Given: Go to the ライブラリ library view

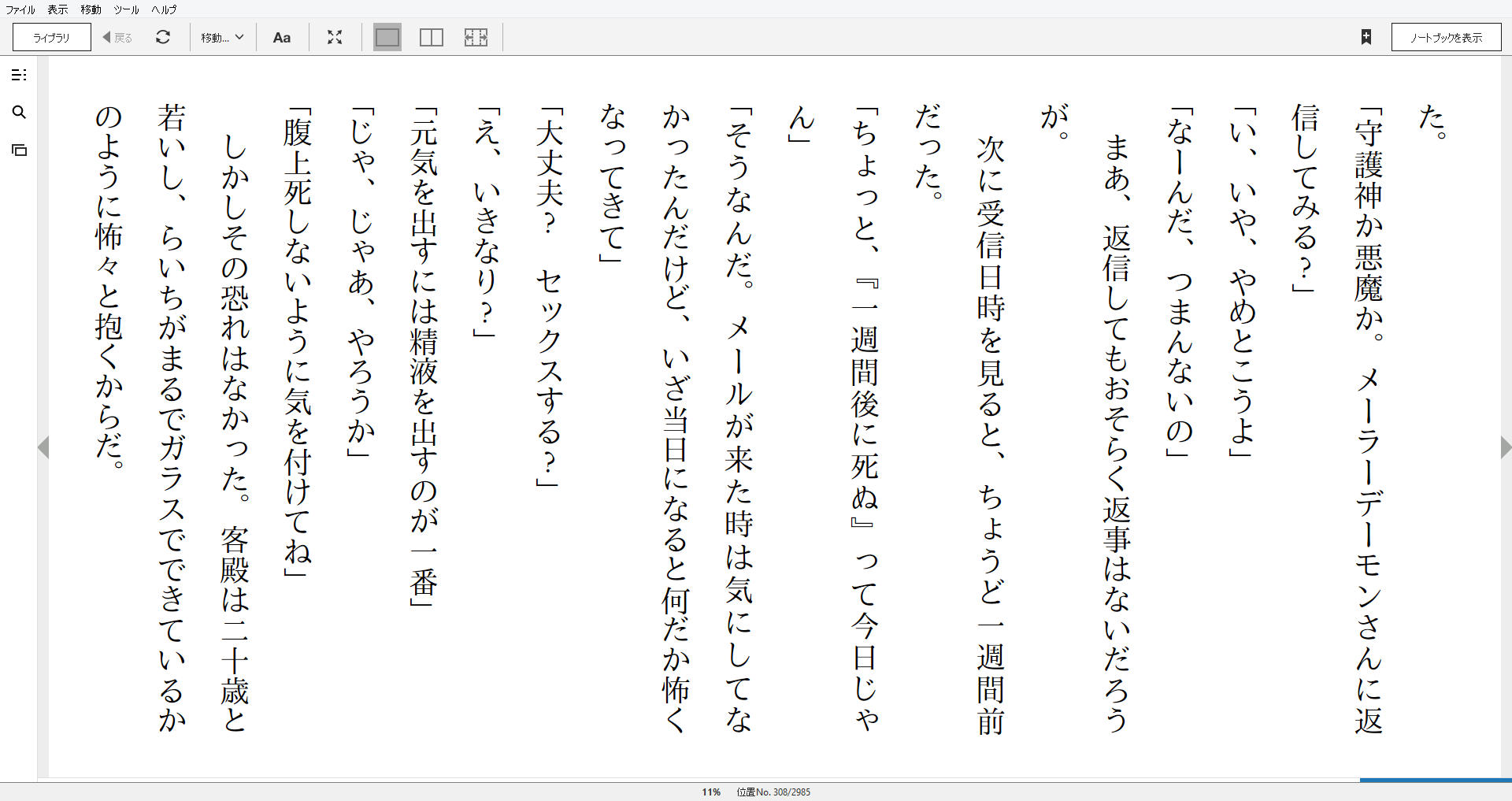Looking at the screenshot, I should 52,37.
